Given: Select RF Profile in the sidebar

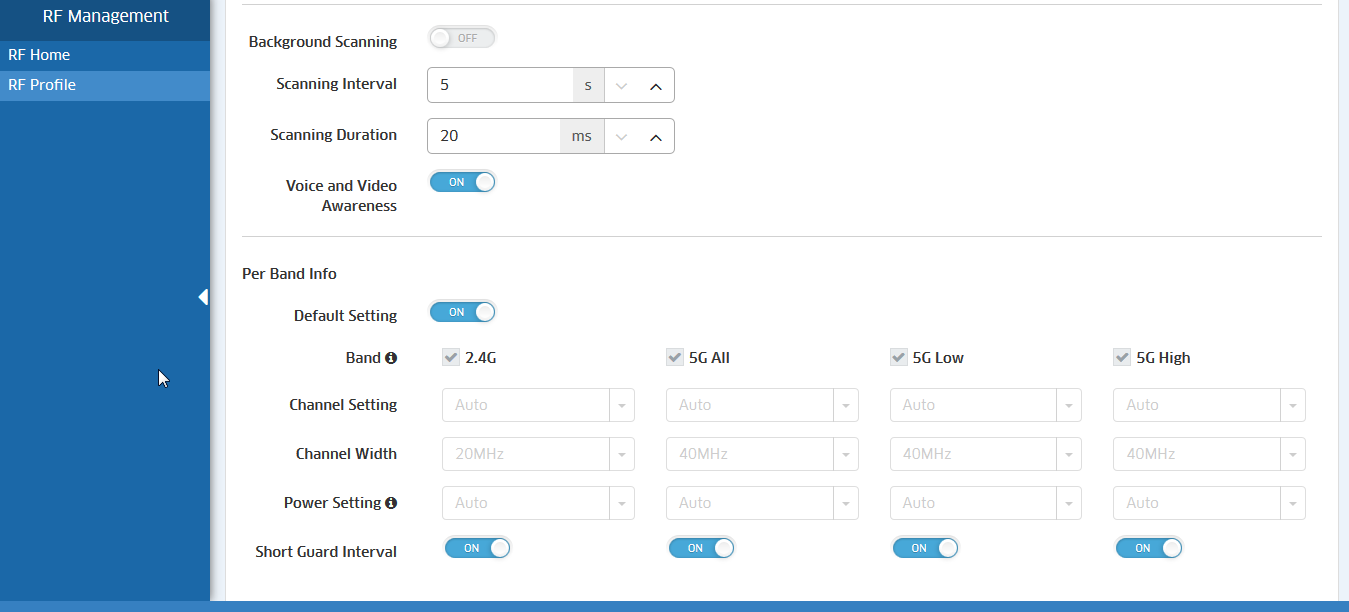Looking at the screenshot, I should point(42,85).
